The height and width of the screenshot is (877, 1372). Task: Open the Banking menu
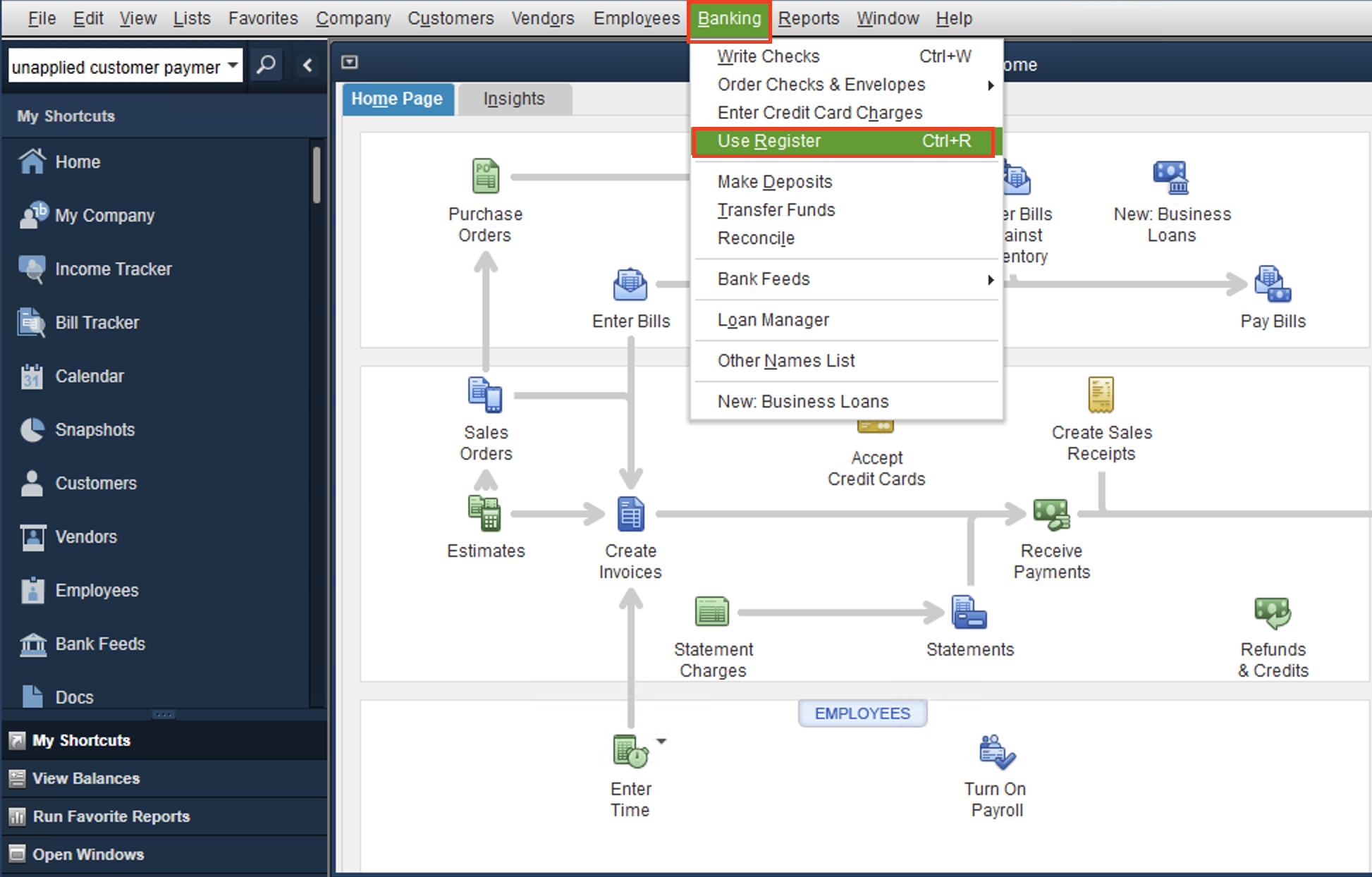(726, 18)
